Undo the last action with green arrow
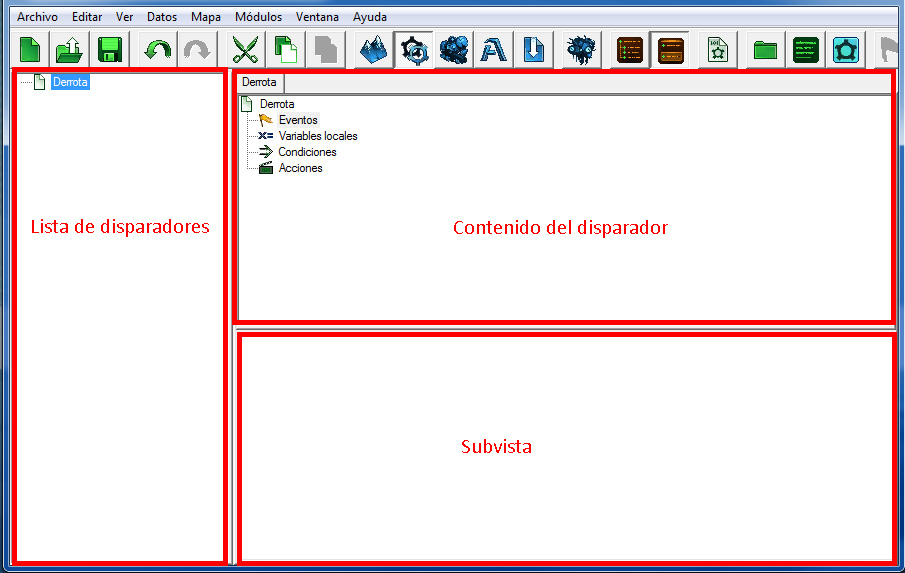The image size is (905, 573). pos(158,50)
